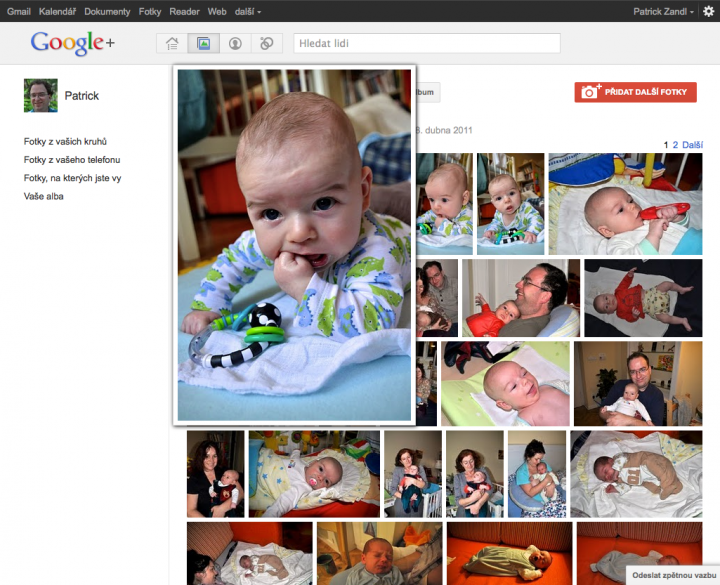Click the Google+ logo
720x585 pixels.
click(73, 43)
